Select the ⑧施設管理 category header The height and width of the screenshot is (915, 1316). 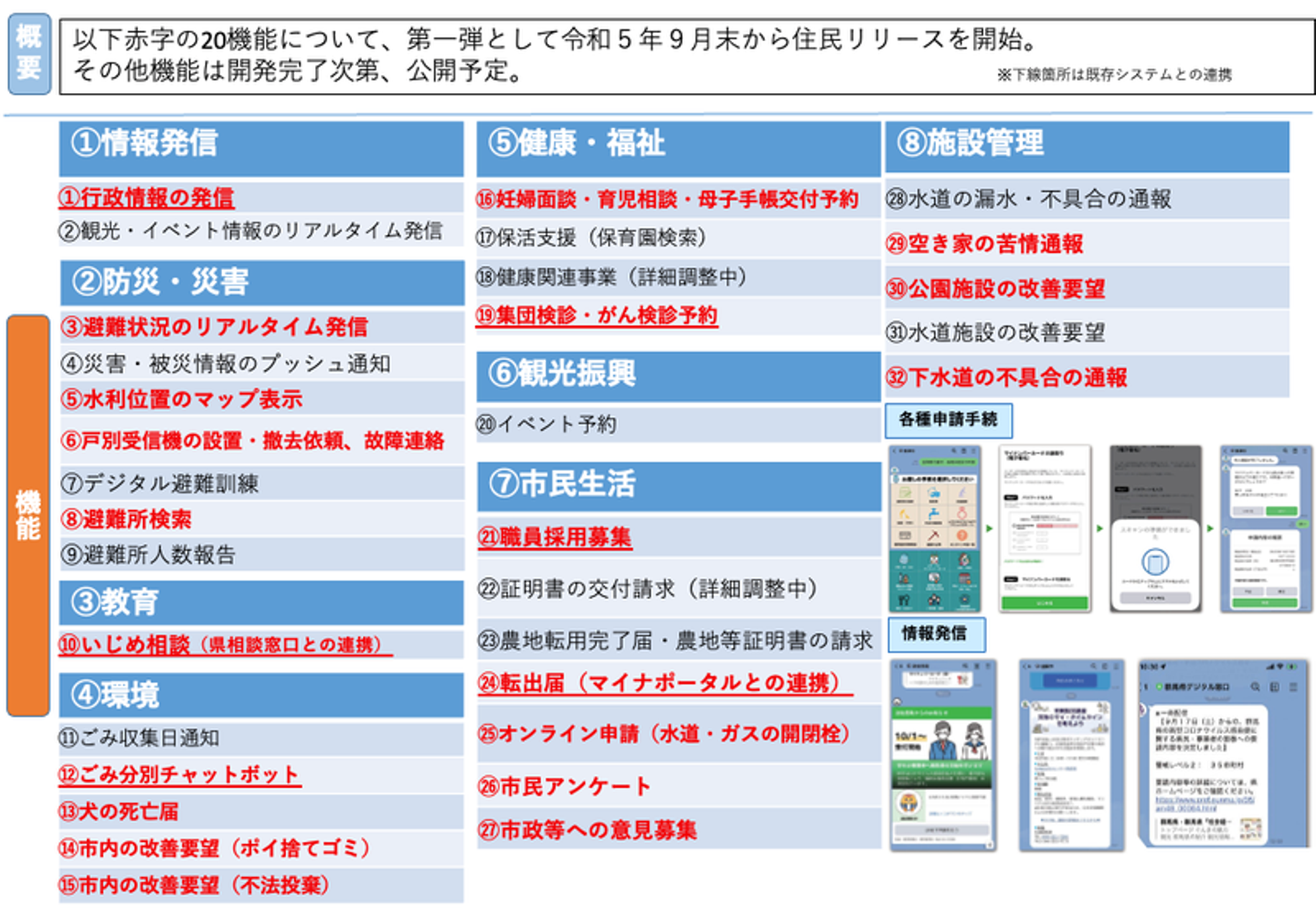1087,147
